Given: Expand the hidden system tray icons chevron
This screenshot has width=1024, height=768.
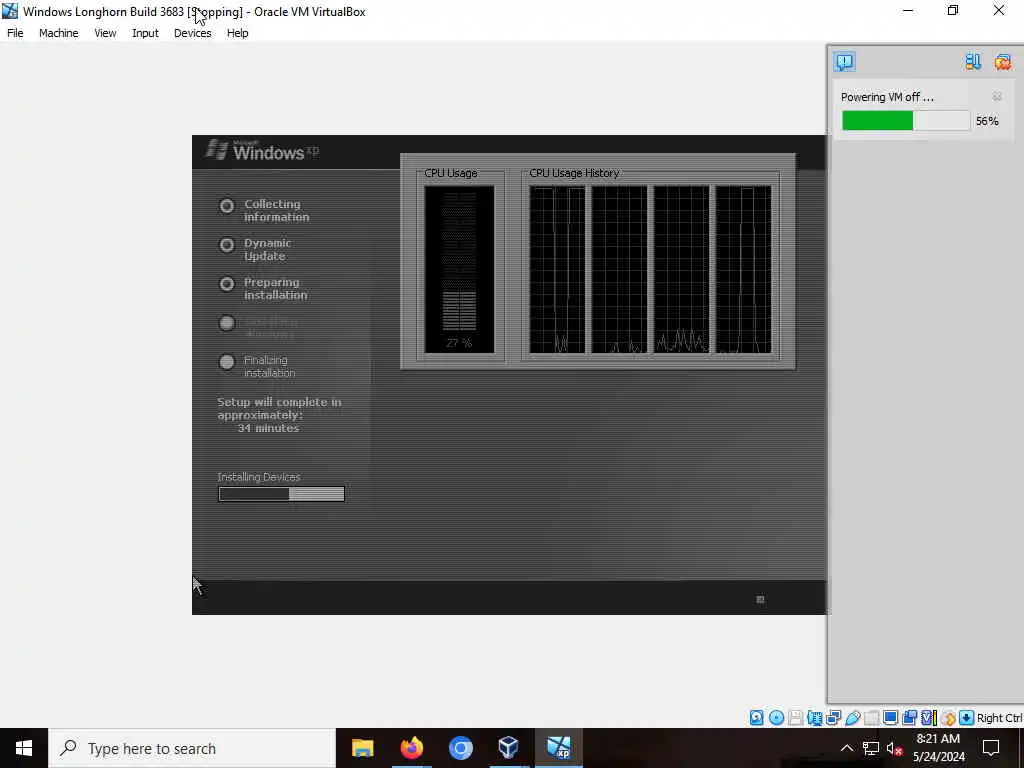Looking at the screenshot, I should (846, 748).
